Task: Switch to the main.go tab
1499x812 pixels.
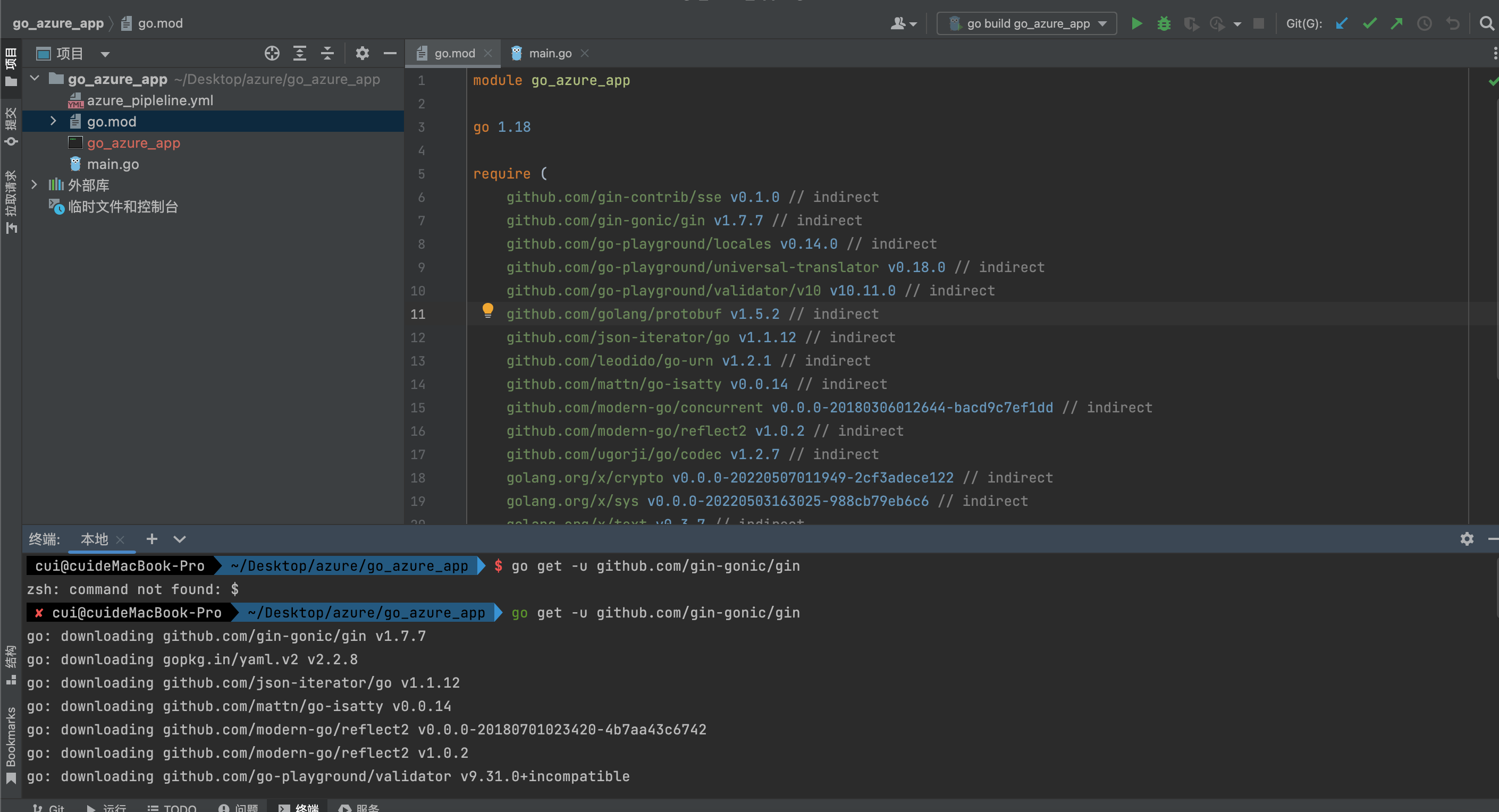Action: coord(549,53)
